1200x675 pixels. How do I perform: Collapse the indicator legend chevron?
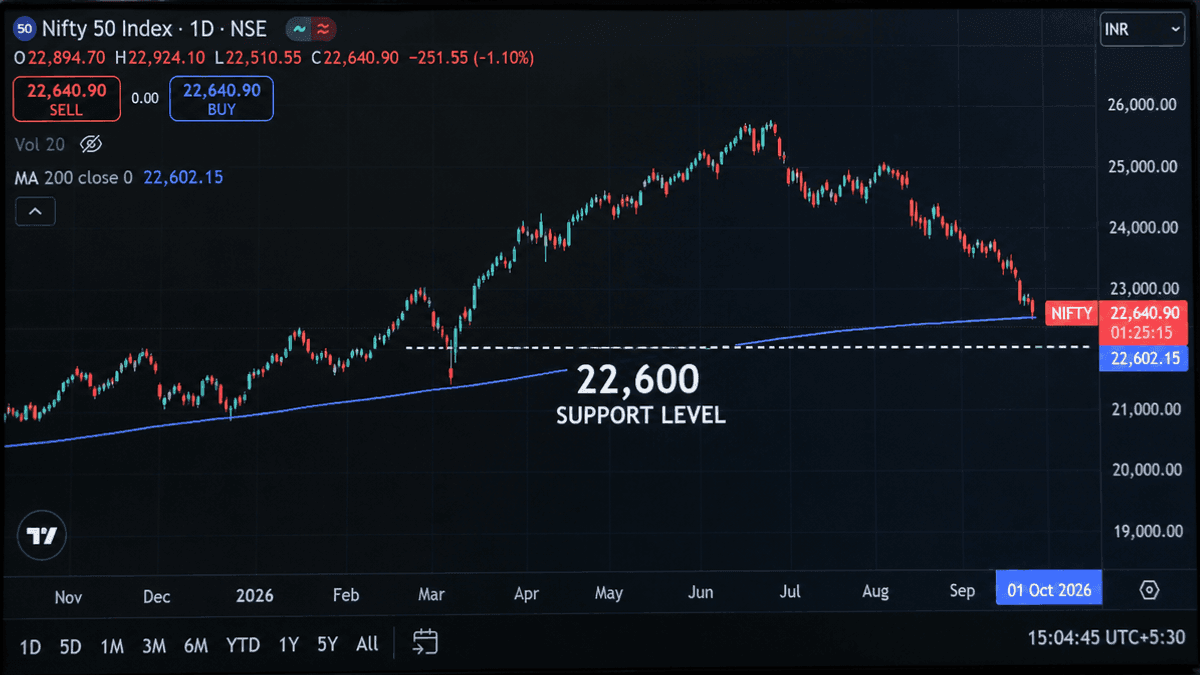click(35, 211)
